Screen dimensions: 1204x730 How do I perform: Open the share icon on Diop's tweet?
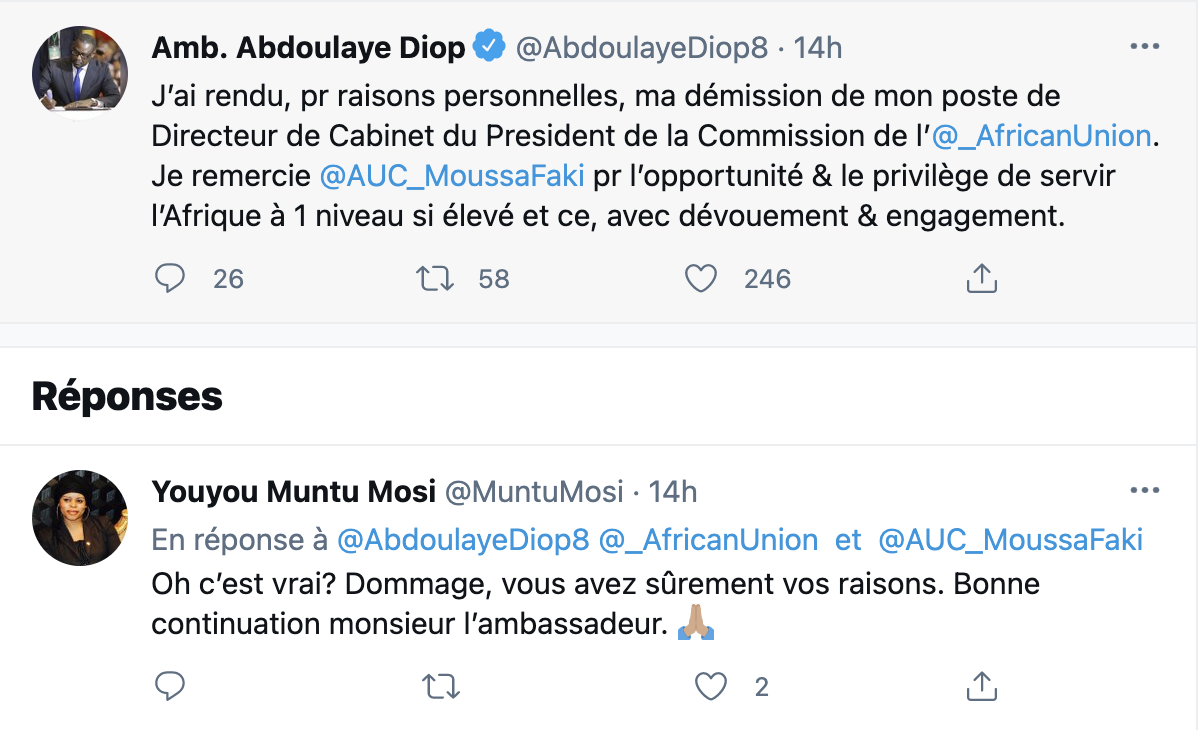[981, 279]
